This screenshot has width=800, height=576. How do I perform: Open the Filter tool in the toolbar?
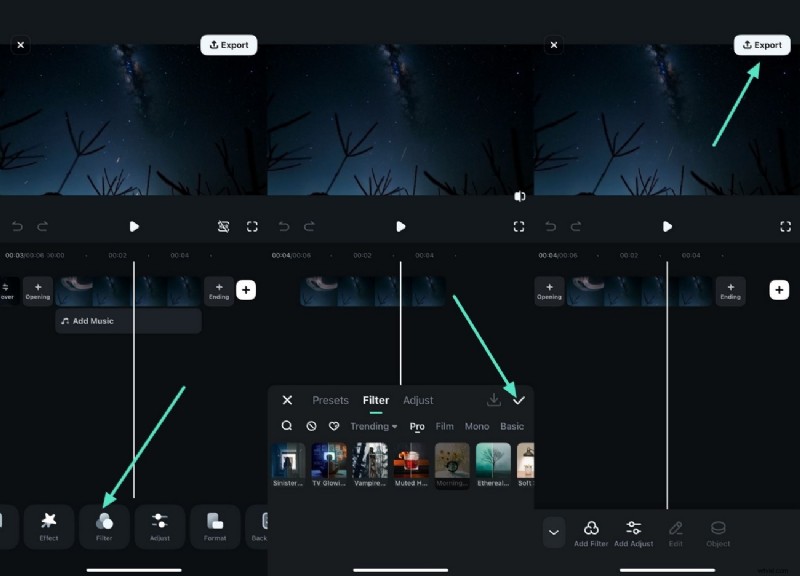(x=104, y=527)
